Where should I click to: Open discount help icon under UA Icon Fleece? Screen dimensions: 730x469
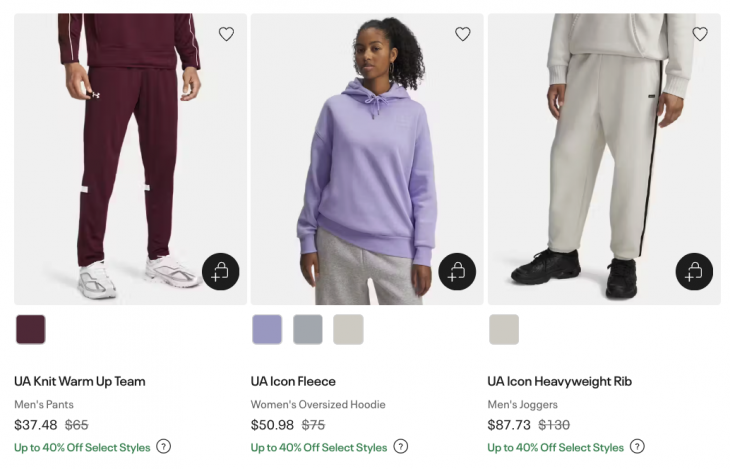(401, 447)
